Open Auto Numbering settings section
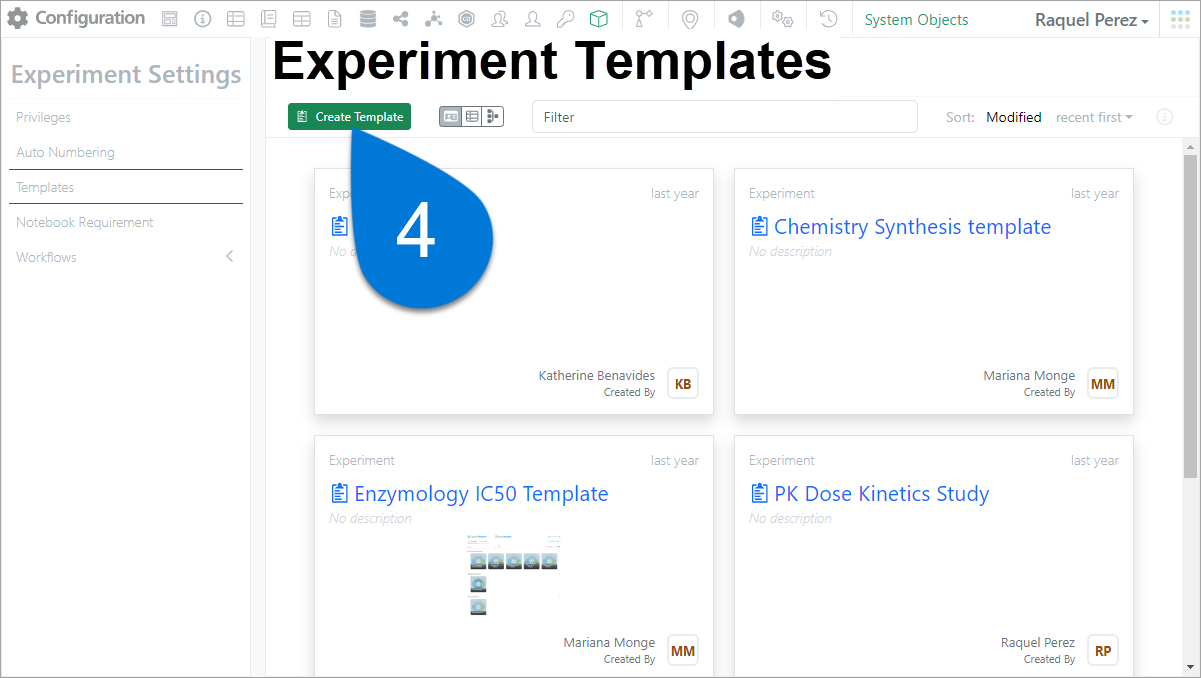 [65, 152]
